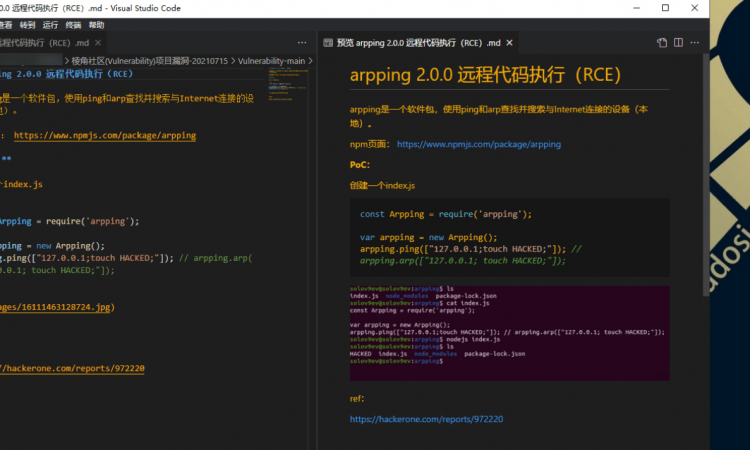Click the 'PoC:' label in preview
The height and width of the screenshot is (450, 750).
point(360,165)
